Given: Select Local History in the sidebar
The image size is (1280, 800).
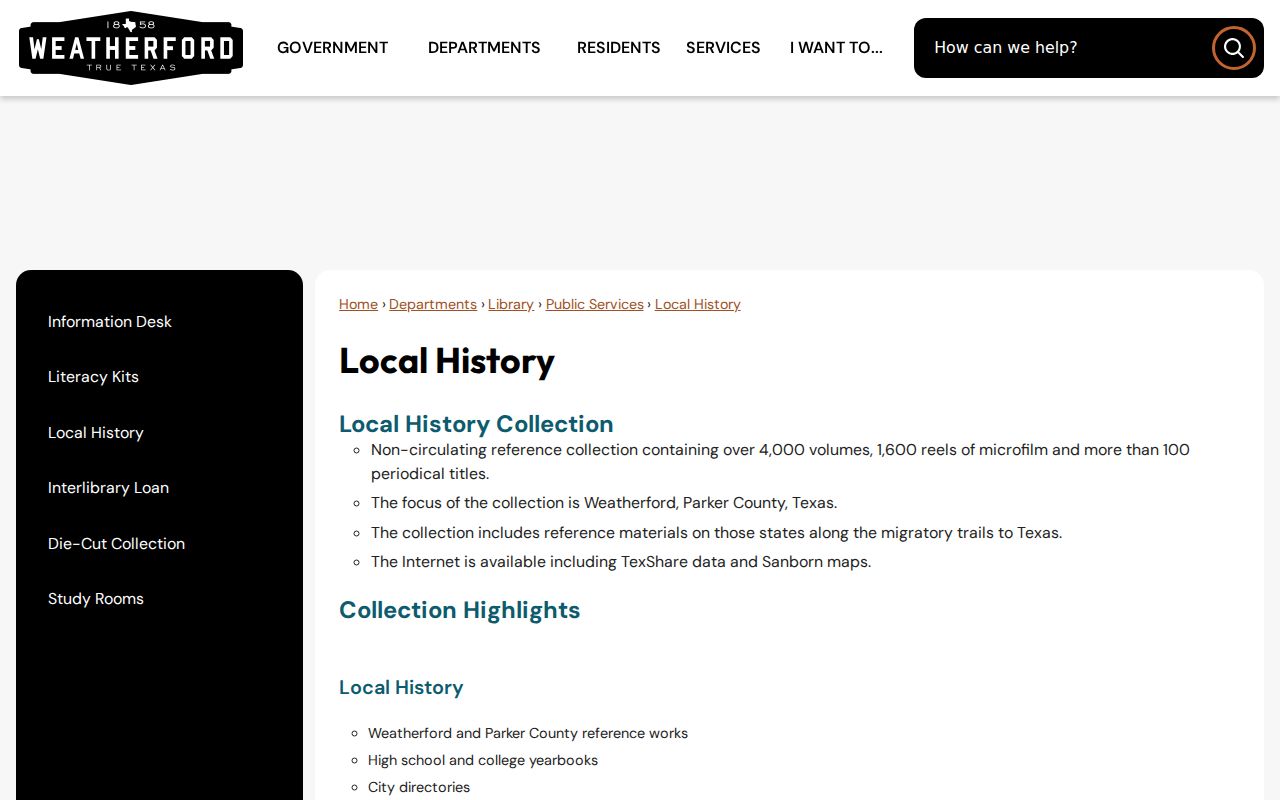Looking at the screenshot, I should coord(96,433).
